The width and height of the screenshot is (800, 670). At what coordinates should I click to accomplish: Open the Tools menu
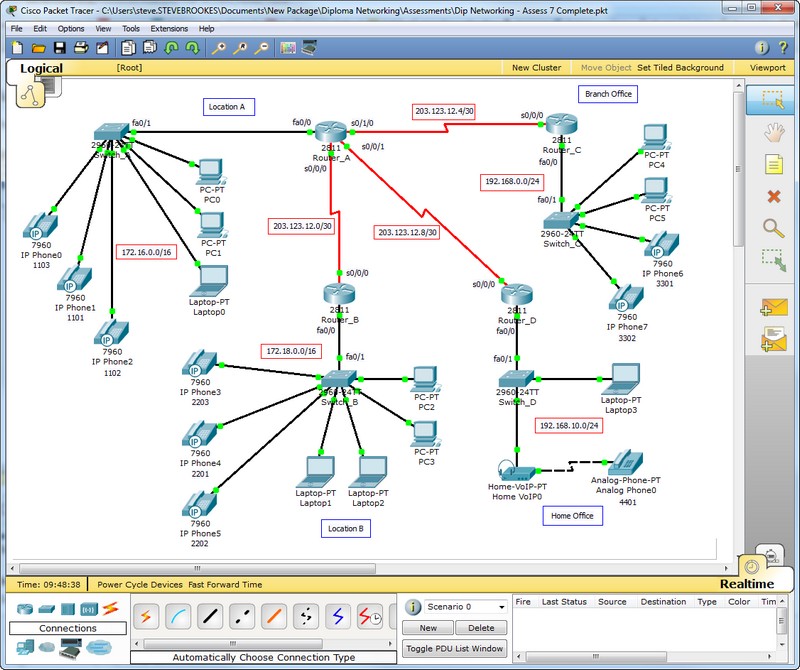click(x=131, y=29)
